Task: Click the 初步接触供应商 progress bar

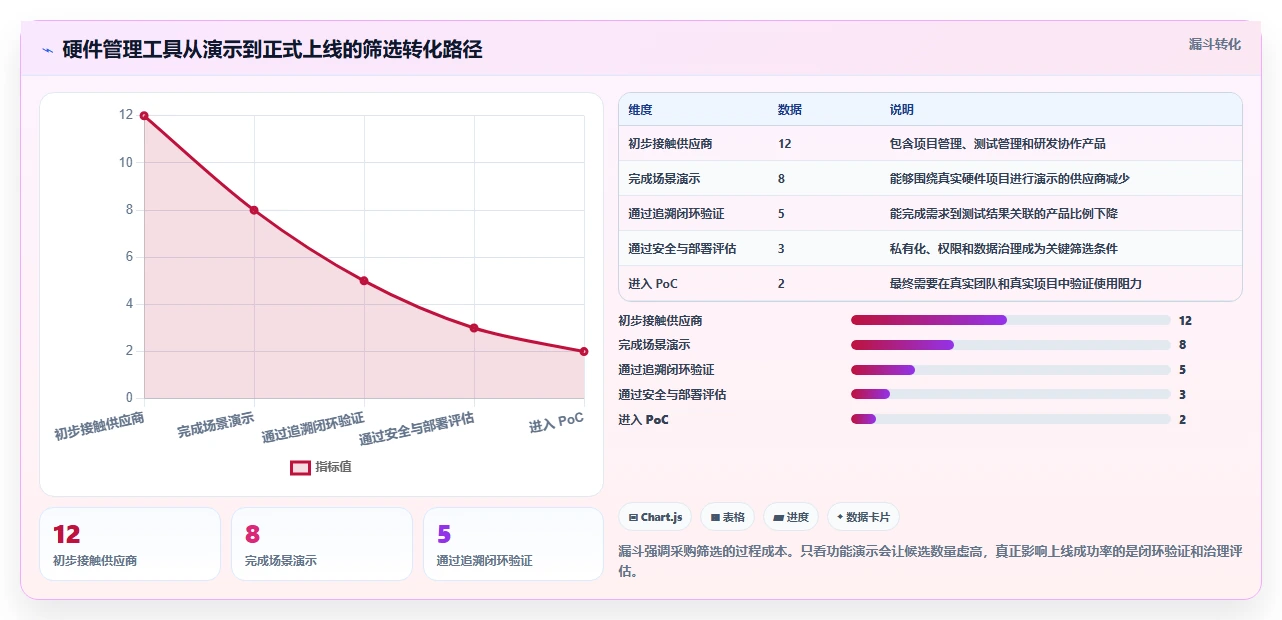Action: (x=1010, y=321)
